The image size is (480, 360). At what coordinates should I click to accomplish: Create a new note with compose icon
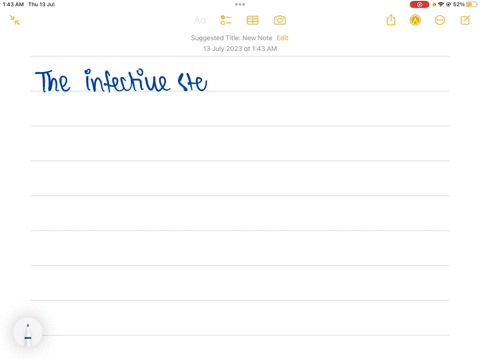pos(465,20)
